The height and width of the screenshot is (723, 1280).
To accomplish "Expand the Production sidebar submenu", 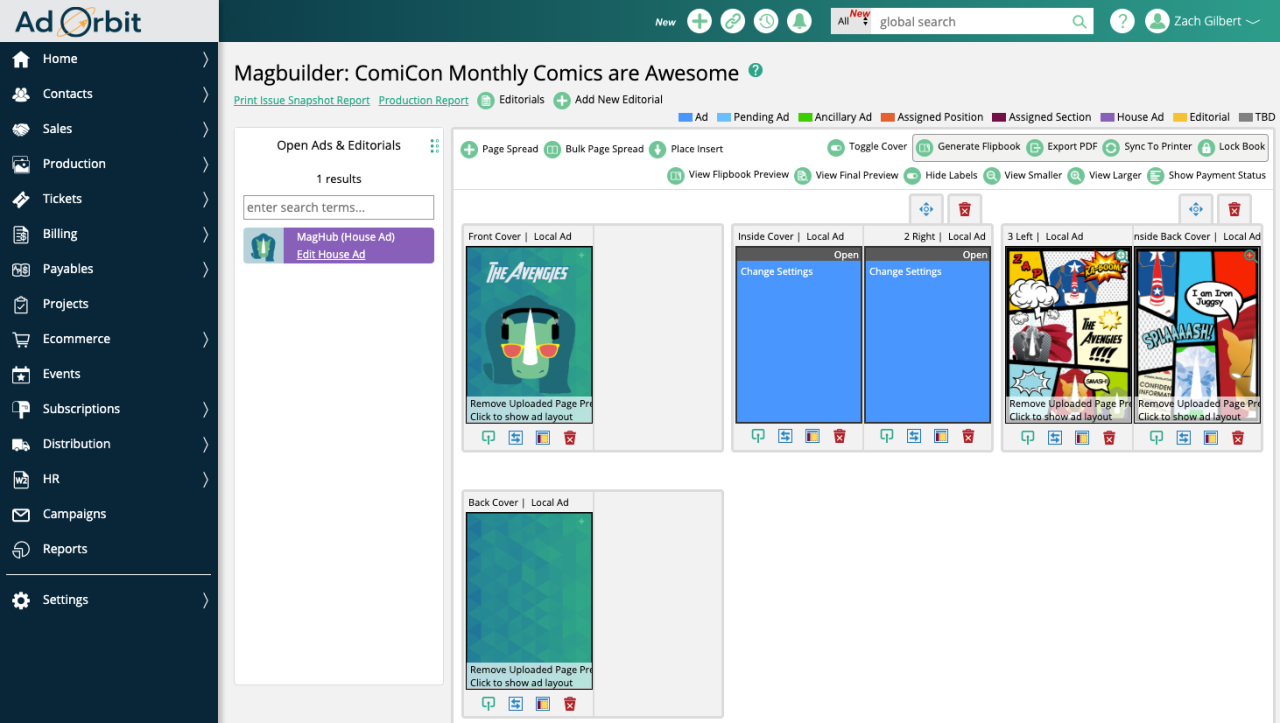I will click(205, 164).
